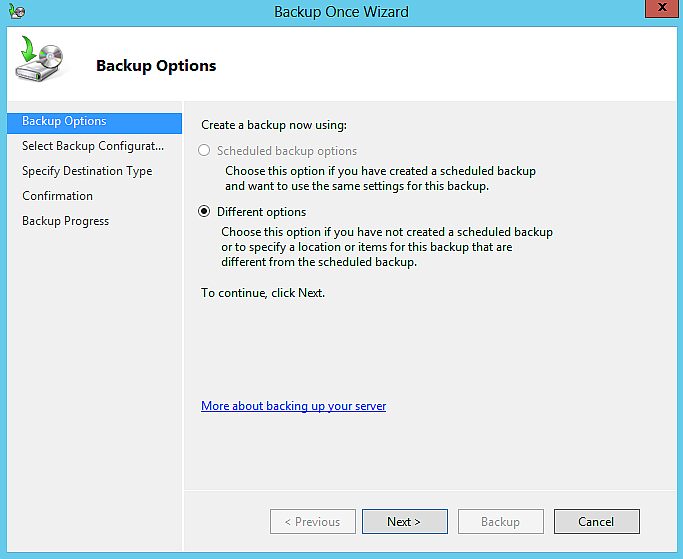683x559 pixels.
Task: Click the Previous button
Action: 313,521
